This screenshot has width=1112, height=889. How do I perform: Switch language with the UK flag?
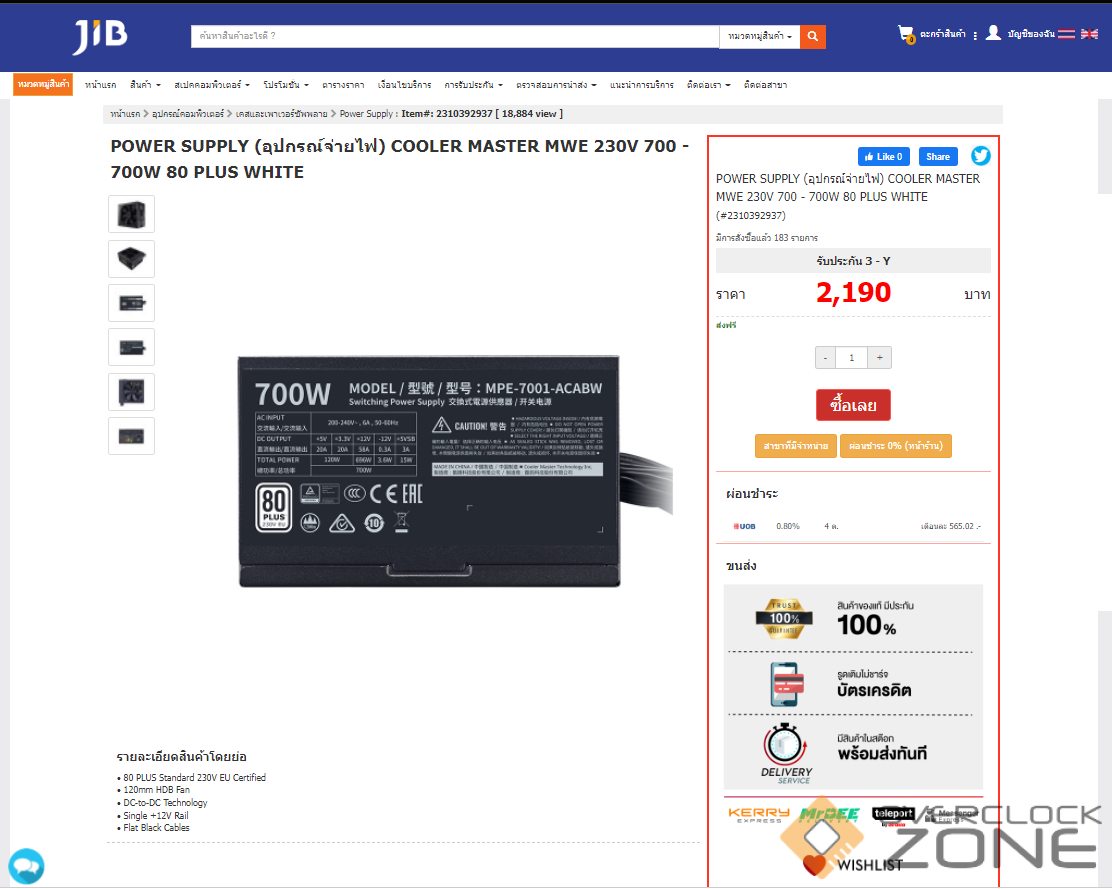click(x=1089, y=34)
